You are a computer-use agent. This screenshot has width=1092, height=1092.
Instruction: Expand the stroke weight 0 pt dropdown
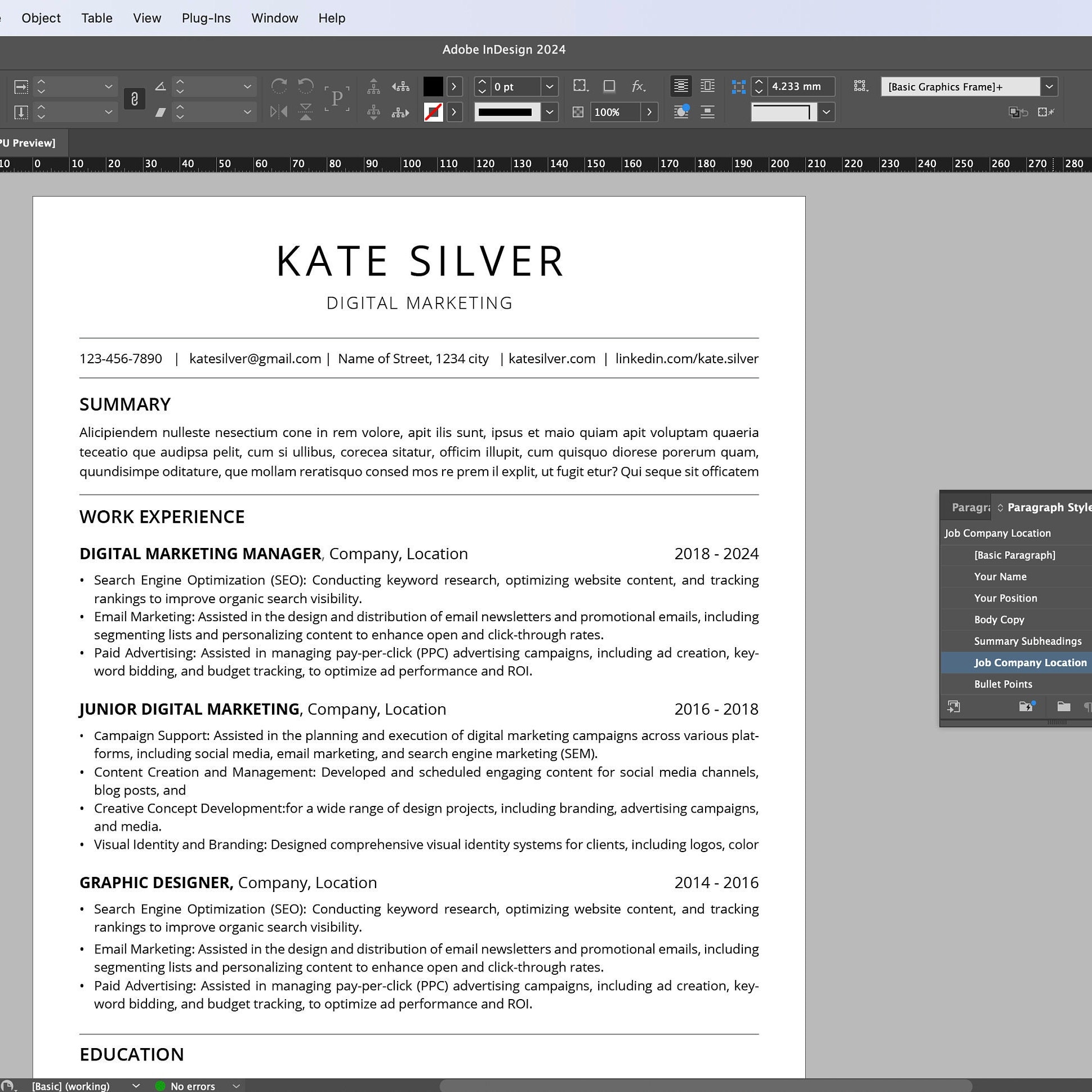tap(550, 86)
